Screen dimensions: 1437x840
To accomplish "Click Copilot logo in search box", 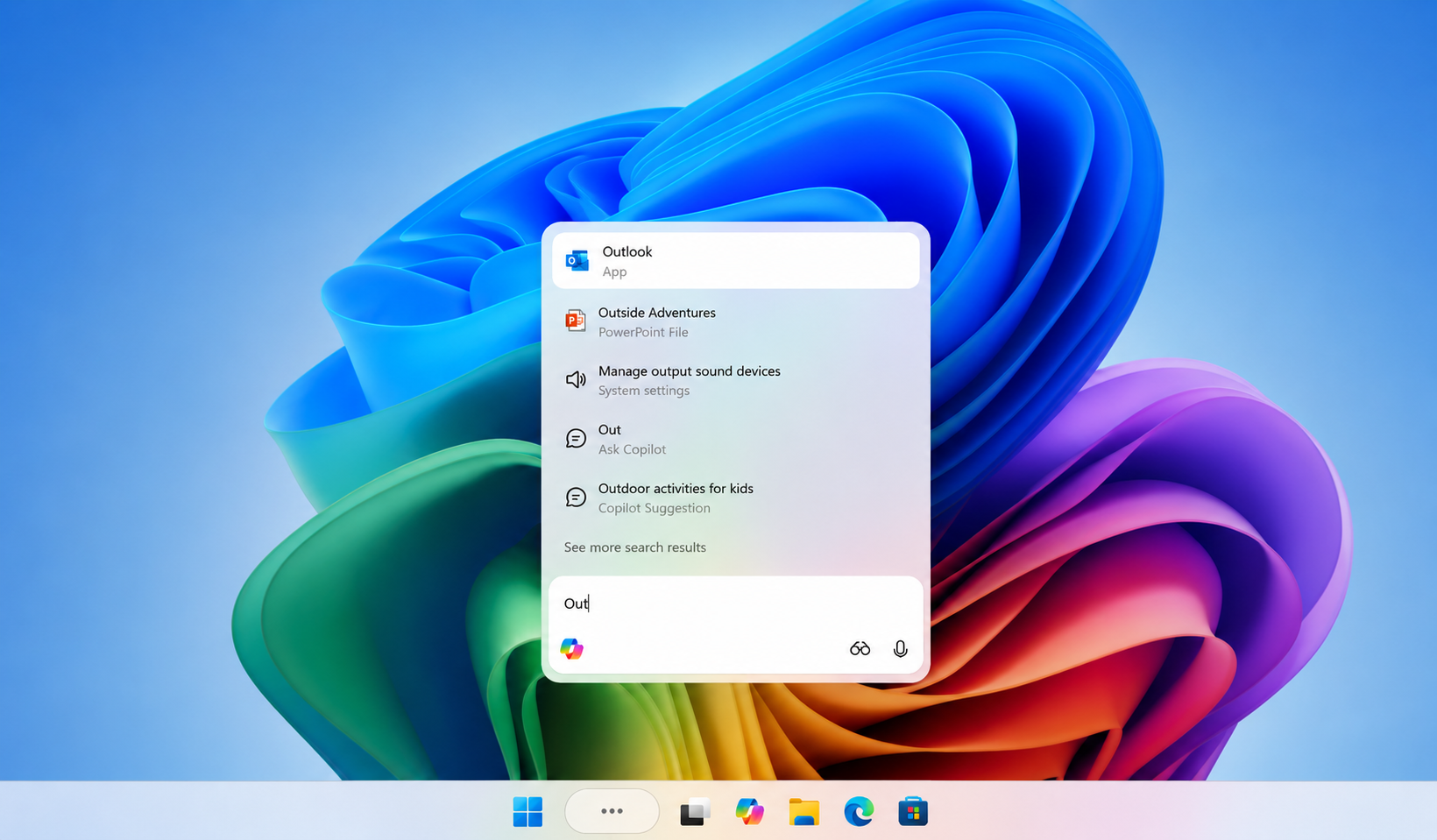I will pyautogui.click(x=572, y=648).
